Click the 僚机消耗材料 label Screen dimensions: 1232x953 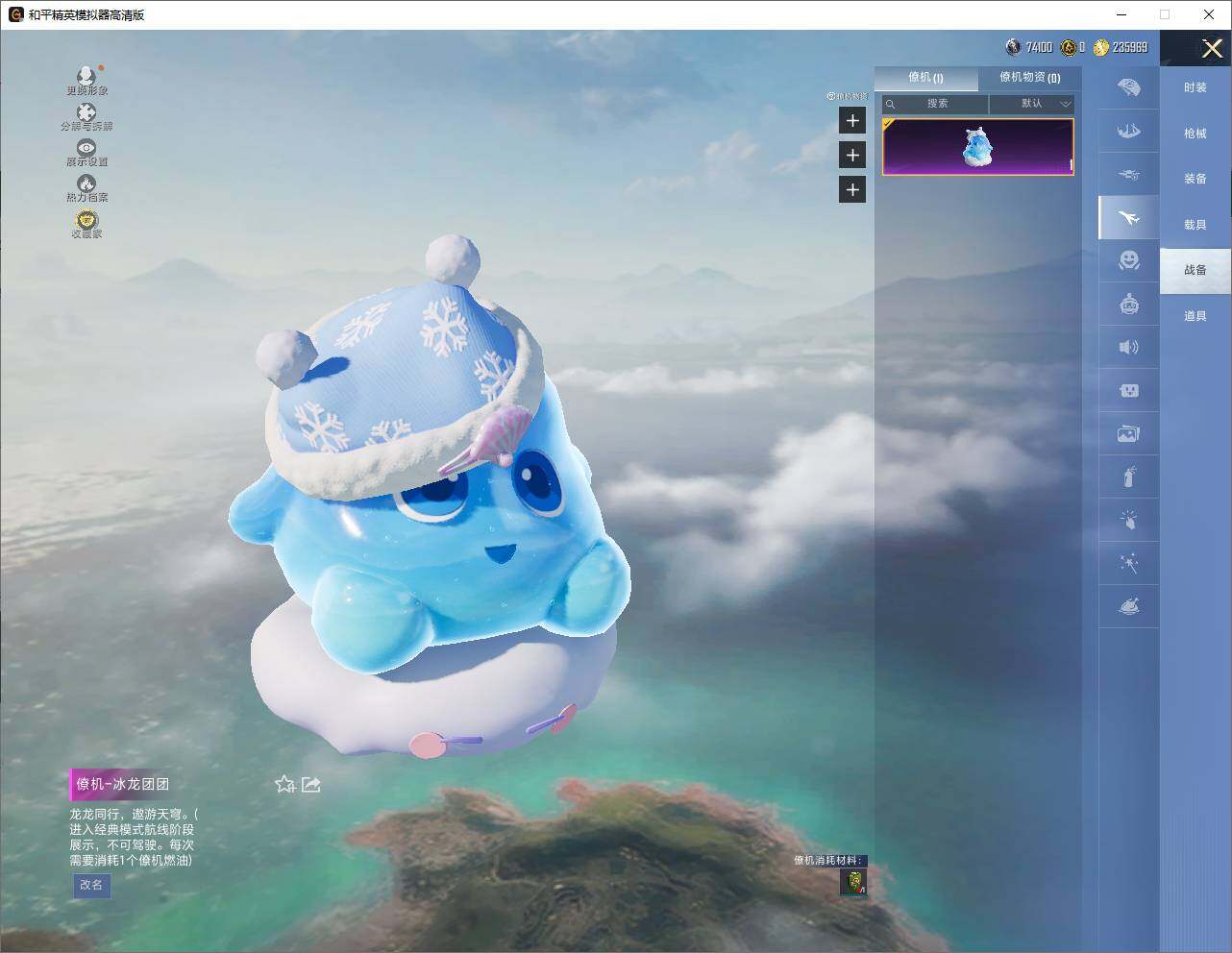[x=828, y=860]
